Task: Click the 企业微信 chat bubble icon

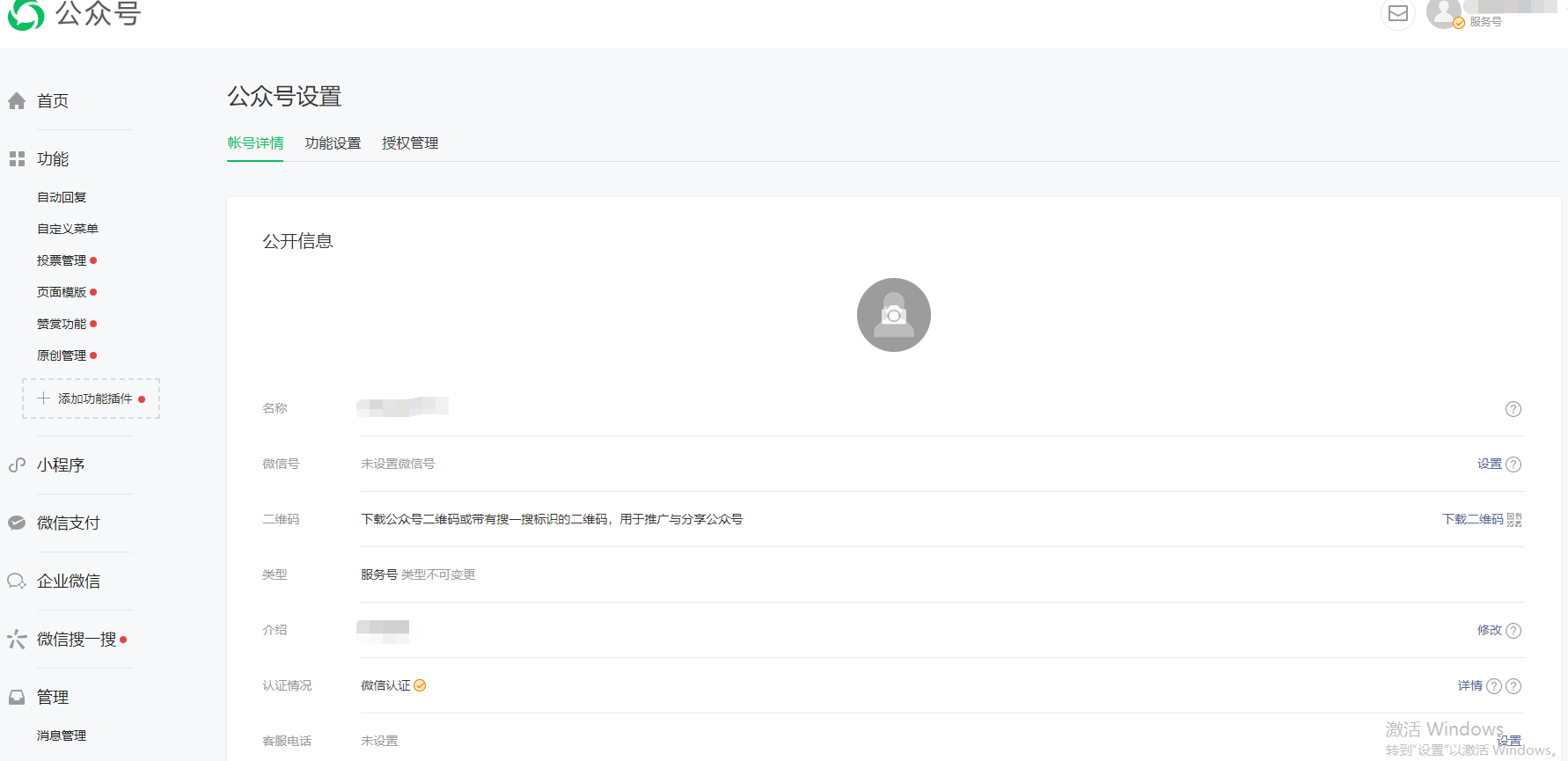Action: [17, 582]
